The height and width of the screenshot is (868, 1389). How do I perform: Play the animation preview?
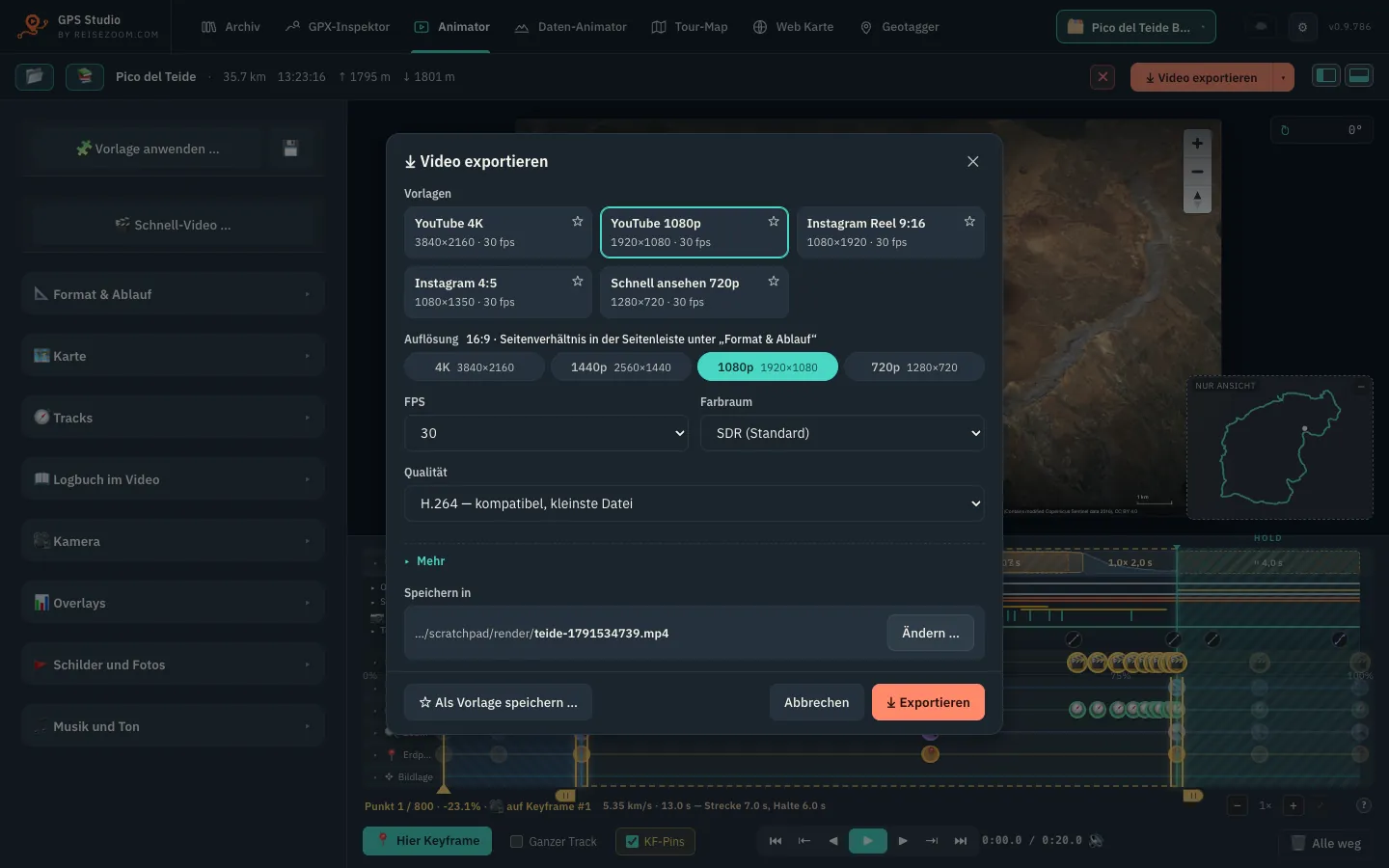pyautogui.click(x=867, y=841)
